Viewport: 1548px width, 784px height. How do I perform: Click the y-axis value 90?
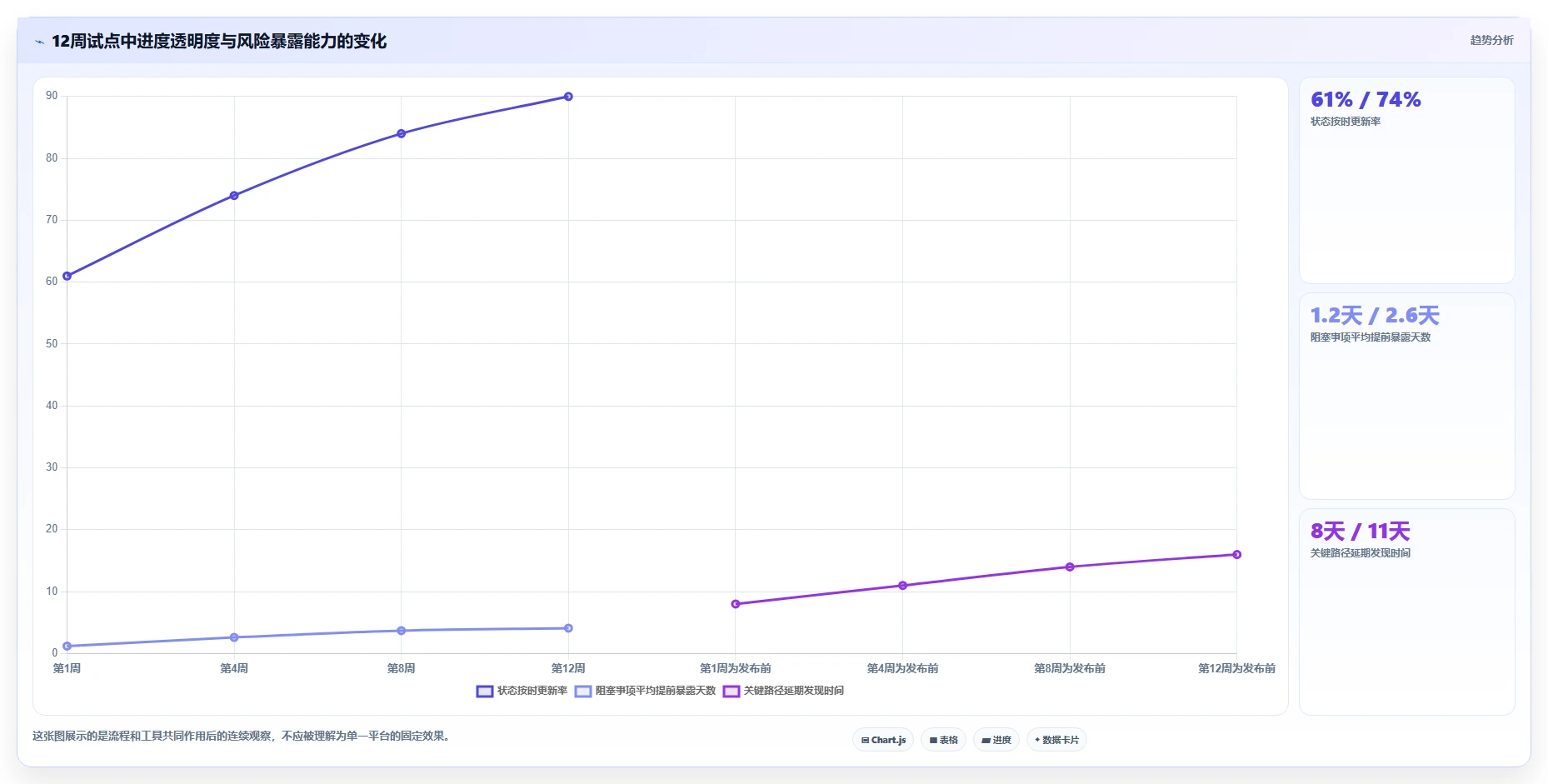click(x=52, y=96)
